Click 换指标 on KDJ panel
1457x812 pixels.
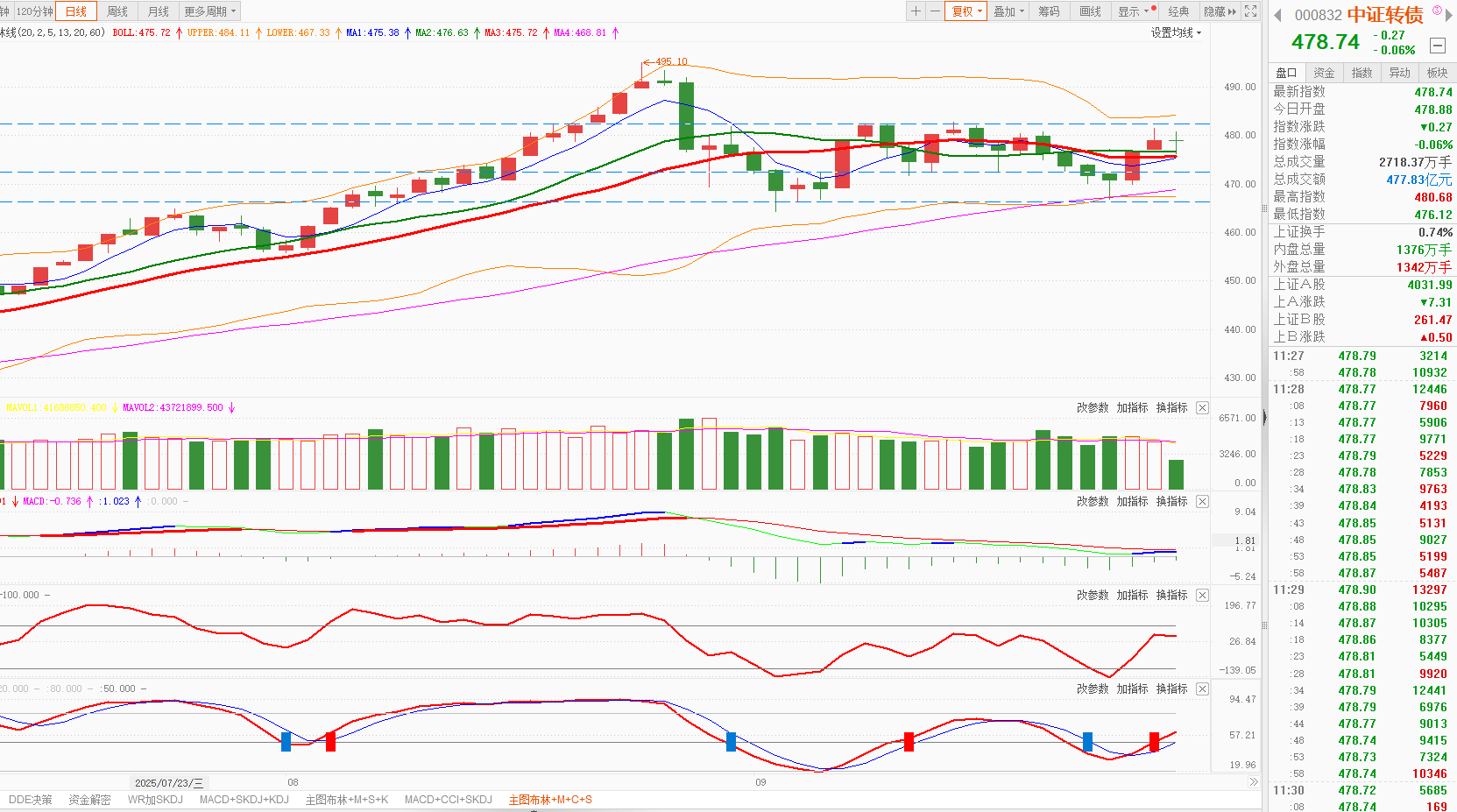click(x=1171, y=689)
